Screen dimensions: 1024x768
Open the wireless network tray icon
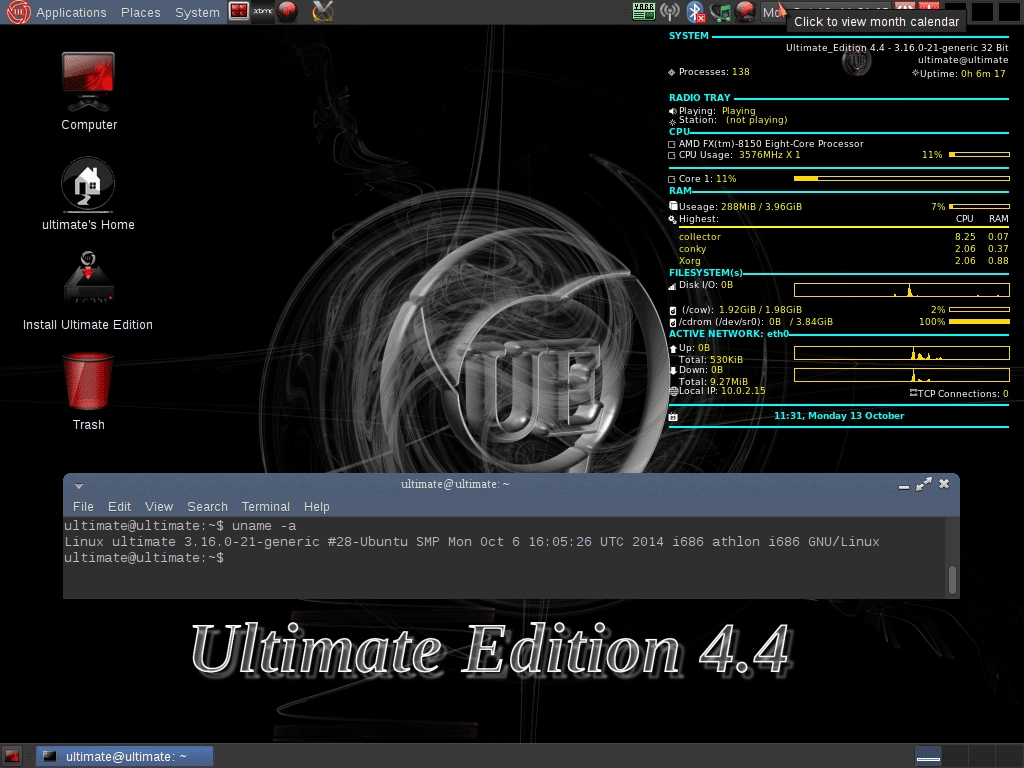pyautogui.click(x=670, y=11)
